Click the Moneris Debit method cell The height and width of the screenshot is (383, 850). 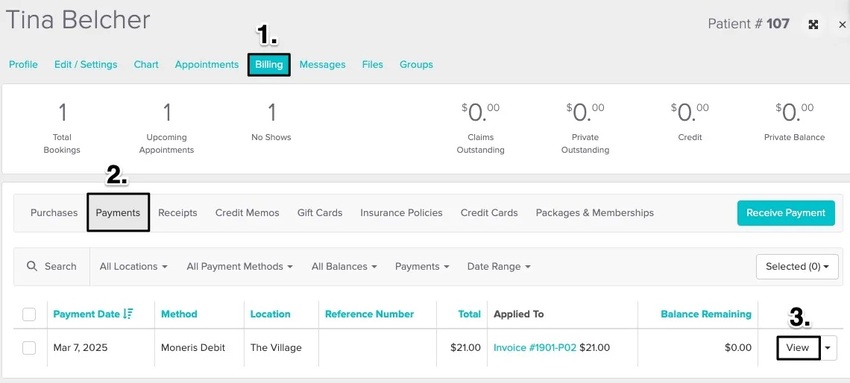point(193,348)
